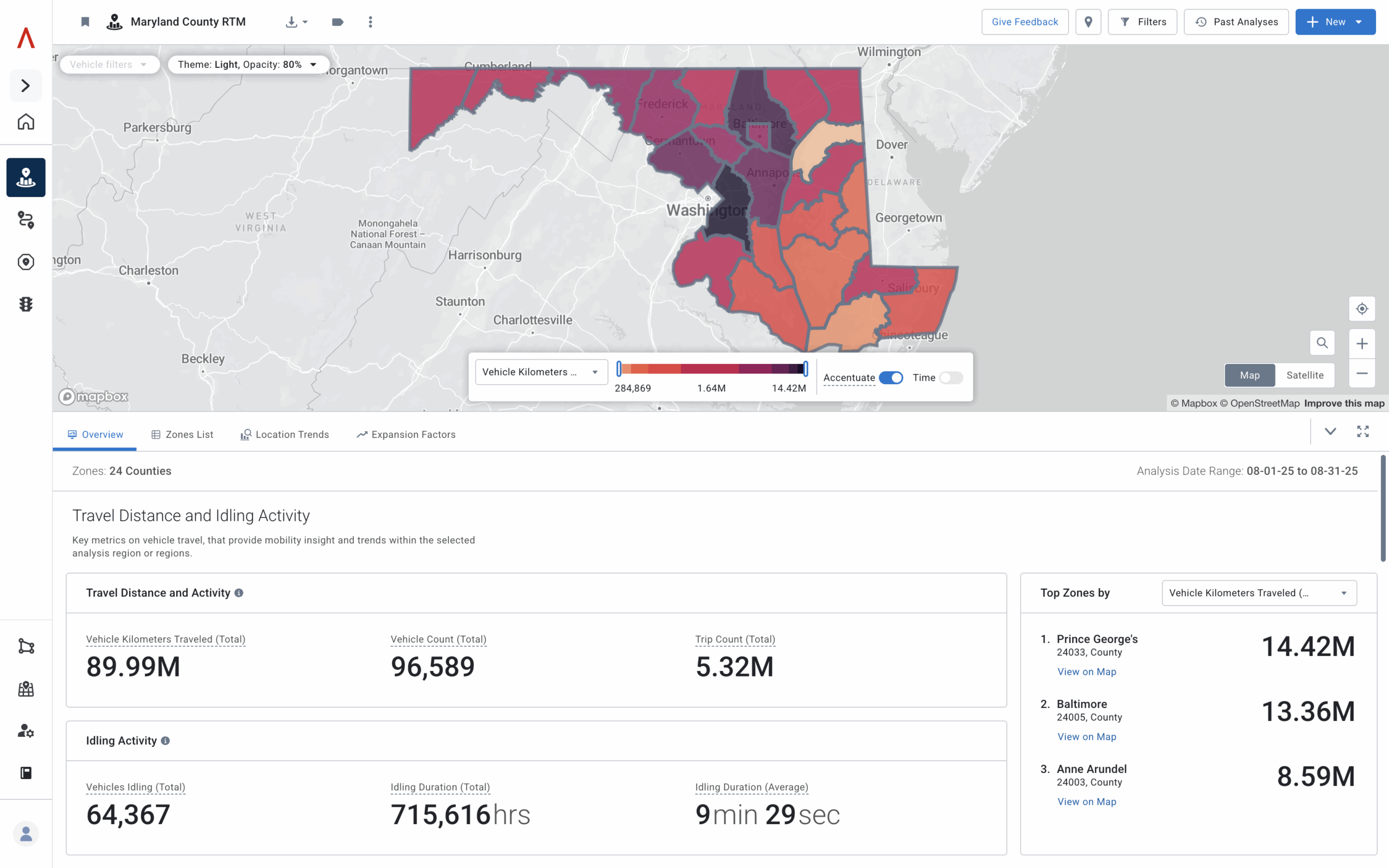Screen dimensions: 1389x868
Task: Re-center map with the crosshair locate icon
Action: pos(1361,309)
